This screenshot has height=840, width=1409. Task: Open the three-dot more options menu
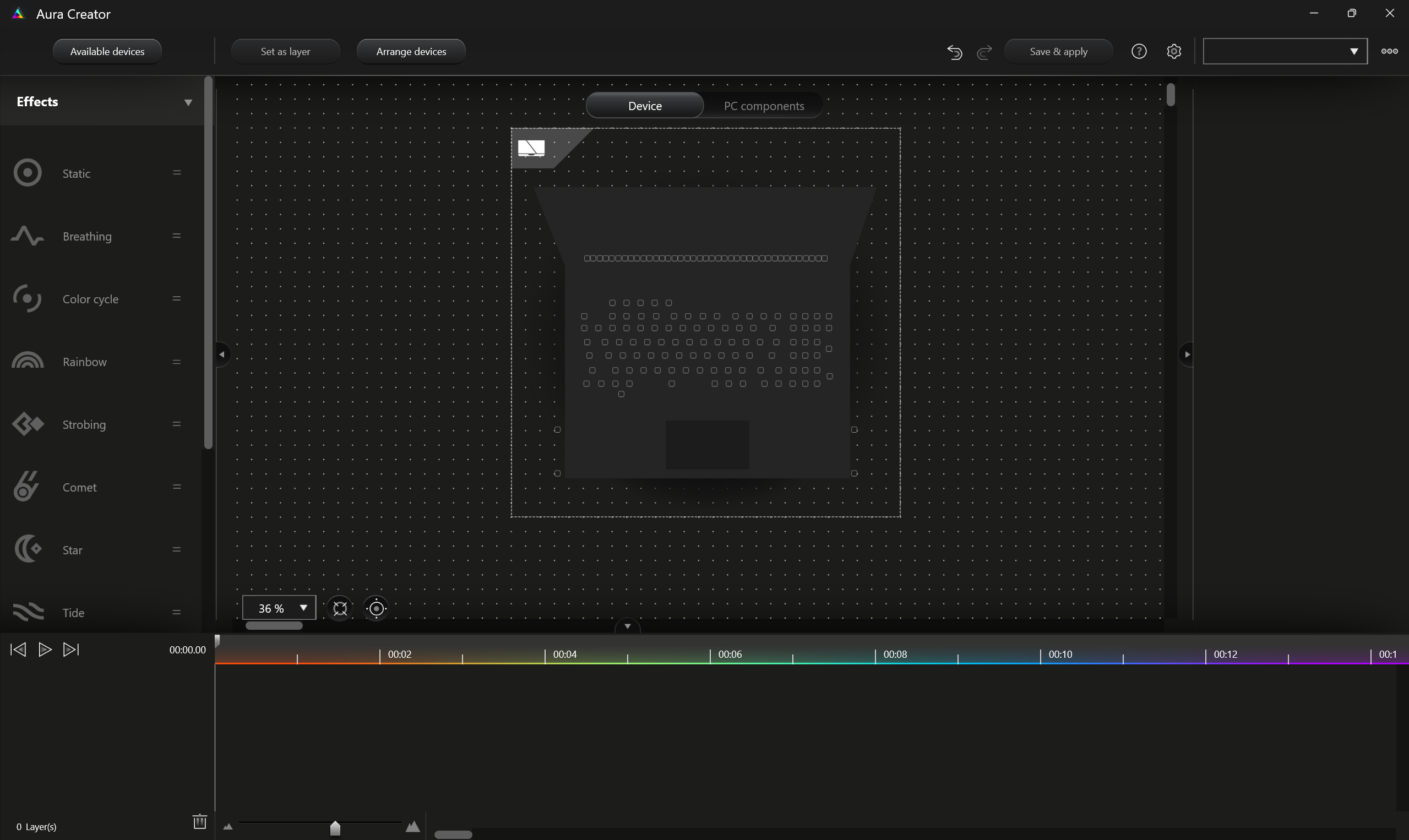[x=1389, y=52]
